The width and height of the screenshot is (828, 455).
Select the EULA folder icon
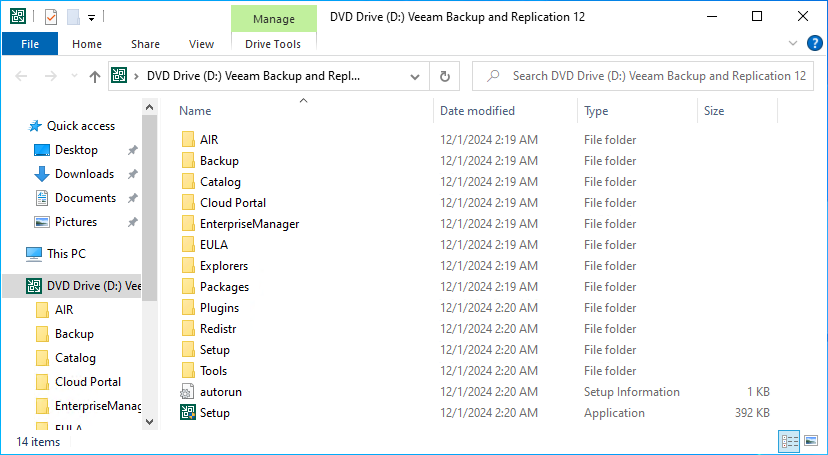click(188, 244)
